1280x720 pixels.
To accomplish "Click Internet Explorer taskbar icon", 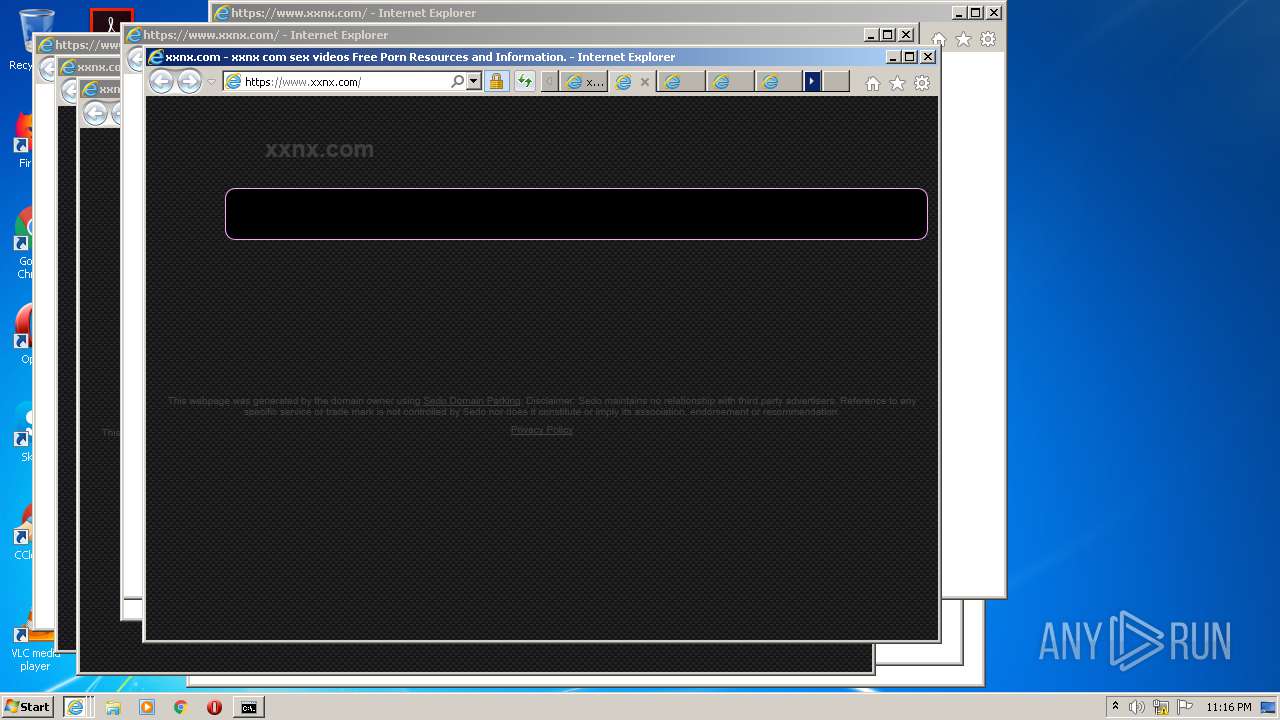I will tap(75, 707).
